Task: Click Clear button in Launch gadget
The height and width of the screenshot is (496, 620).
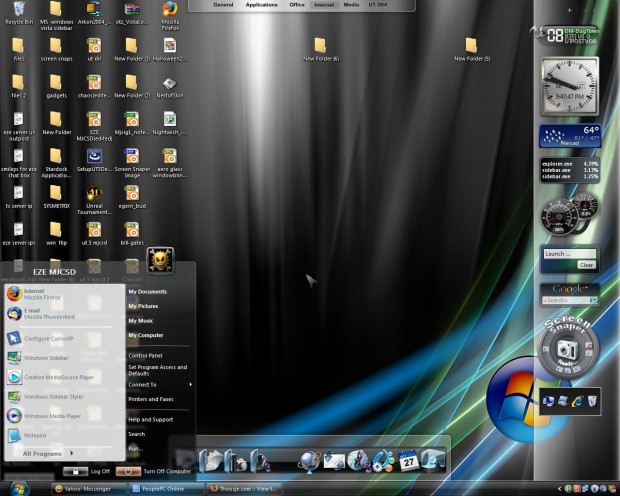Action: [x=586, y=265]
